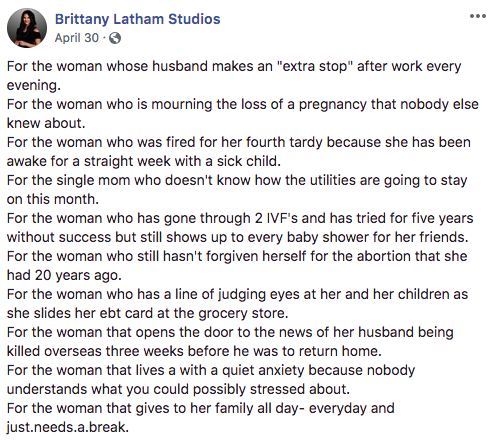This screenshot has height=440, width=494.
Task: Click the line about every baby shower
Action: (238, 237)
